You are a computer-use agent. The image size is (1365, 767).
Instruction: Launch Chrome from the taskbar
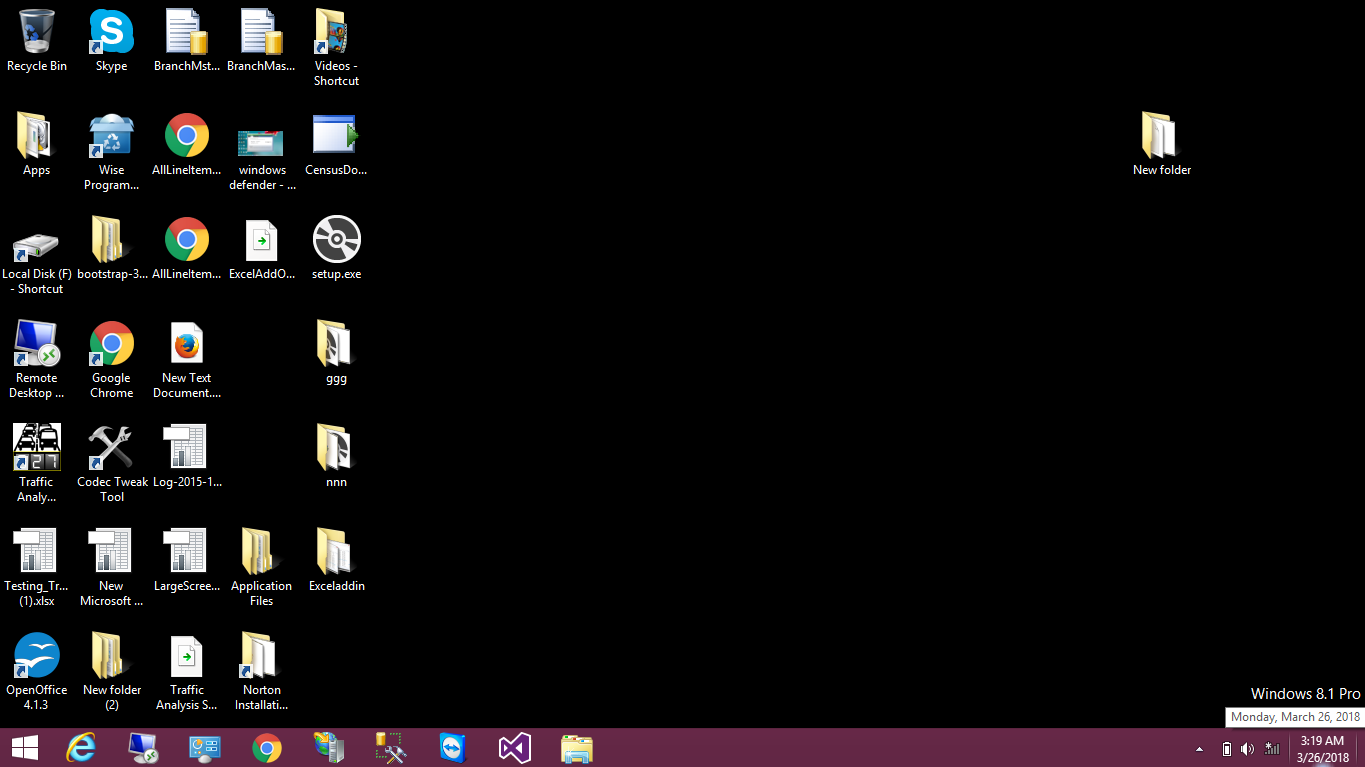point(267,748)
